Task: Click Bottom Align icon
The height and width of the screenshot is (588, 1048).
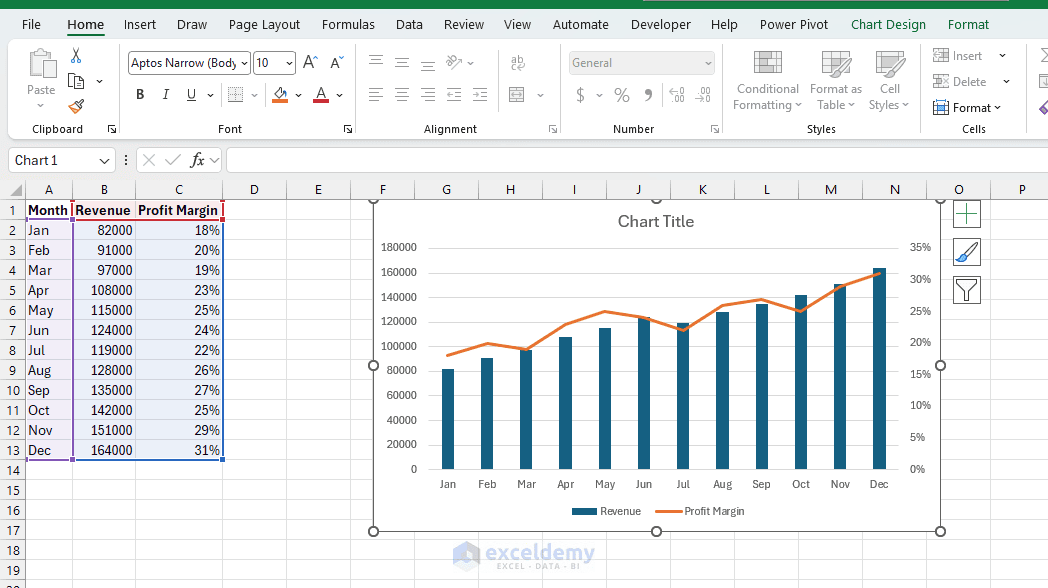Action: (428, 63)
